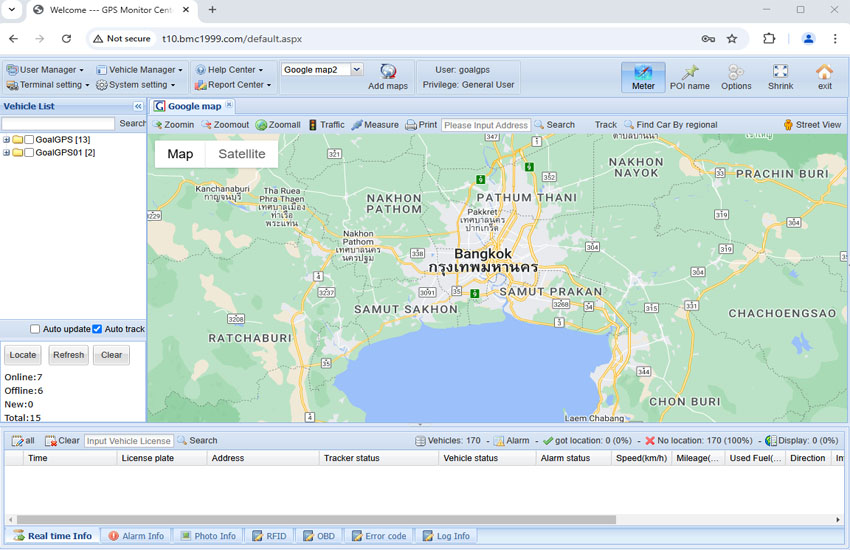Click Search beside vehicle license input

[197, 441]
